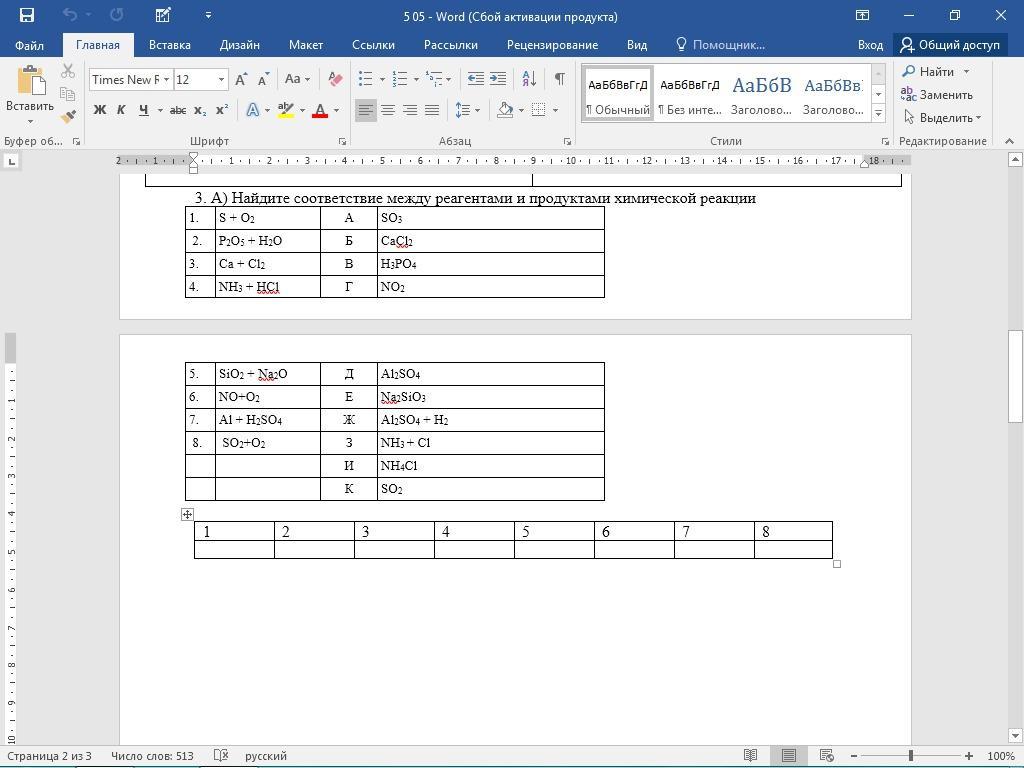
Task: Open the Paste (Вставить) clipboard button
Action: coord(29,95)
